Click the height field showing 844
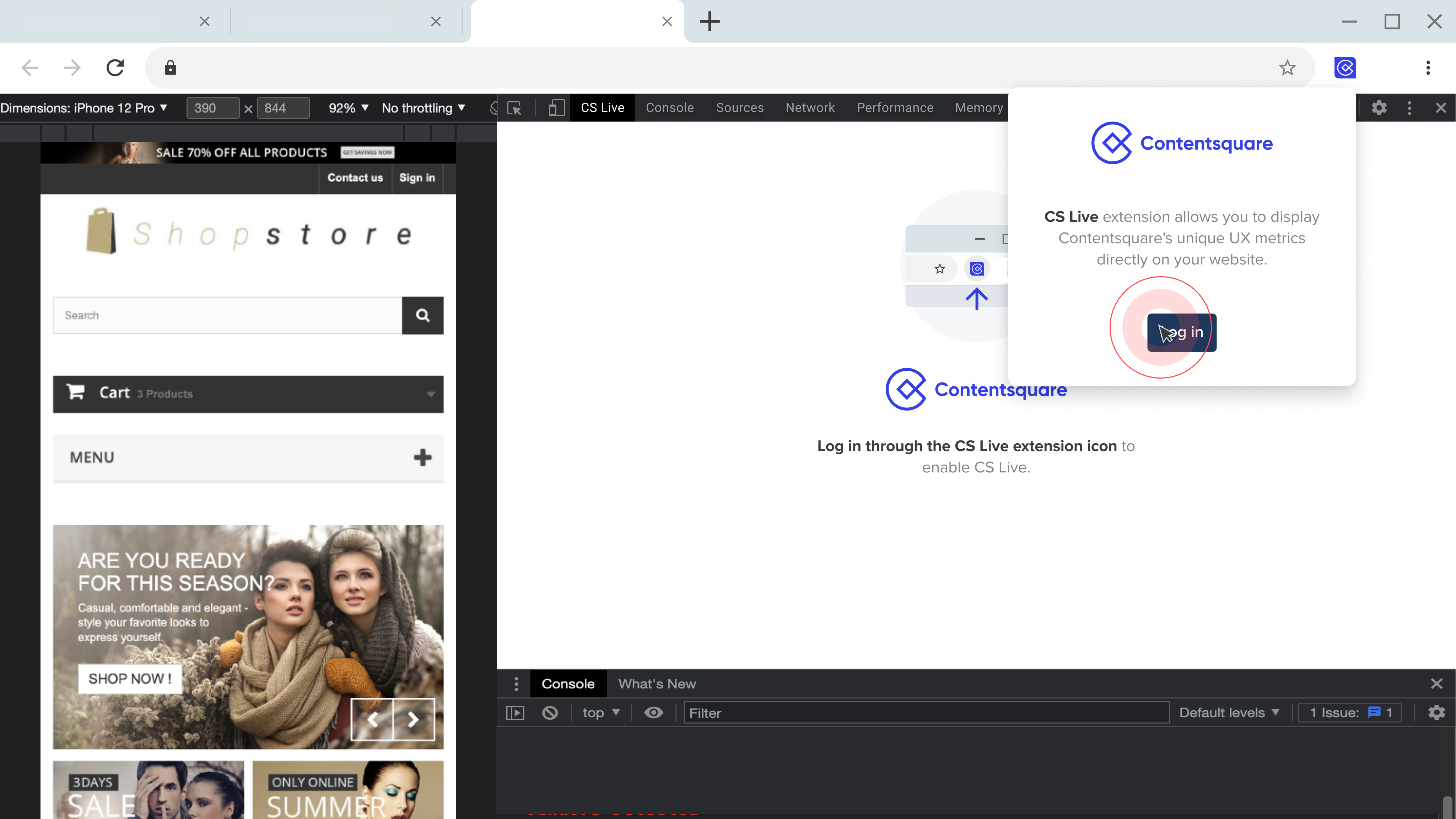The height and width of the screenshot is (819, 1456). (283, 108)
